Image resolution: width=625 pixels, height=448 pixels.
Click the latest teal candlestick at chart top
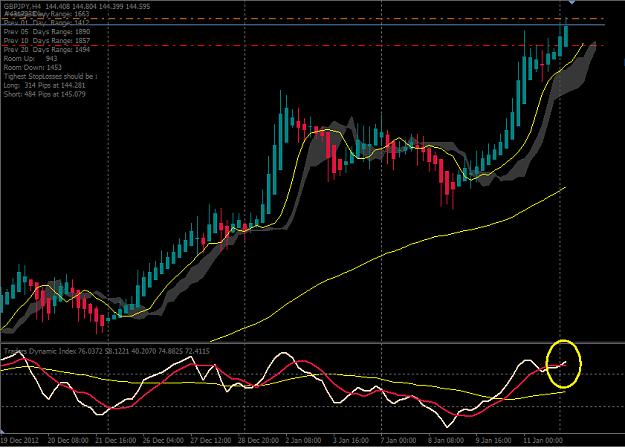pyautogui.click(x=566, y=36)
